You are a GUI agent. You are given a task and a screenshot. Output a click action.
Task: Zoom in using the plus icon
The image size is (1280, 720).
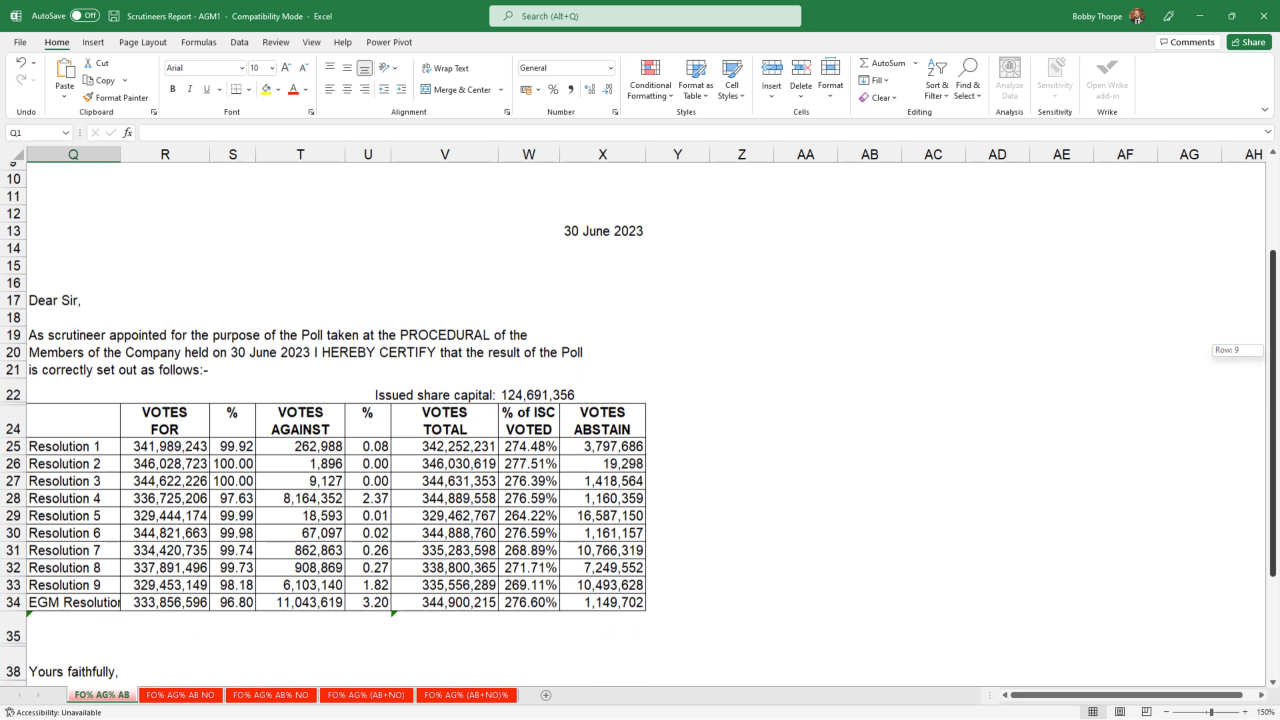tap(1246, 712)
